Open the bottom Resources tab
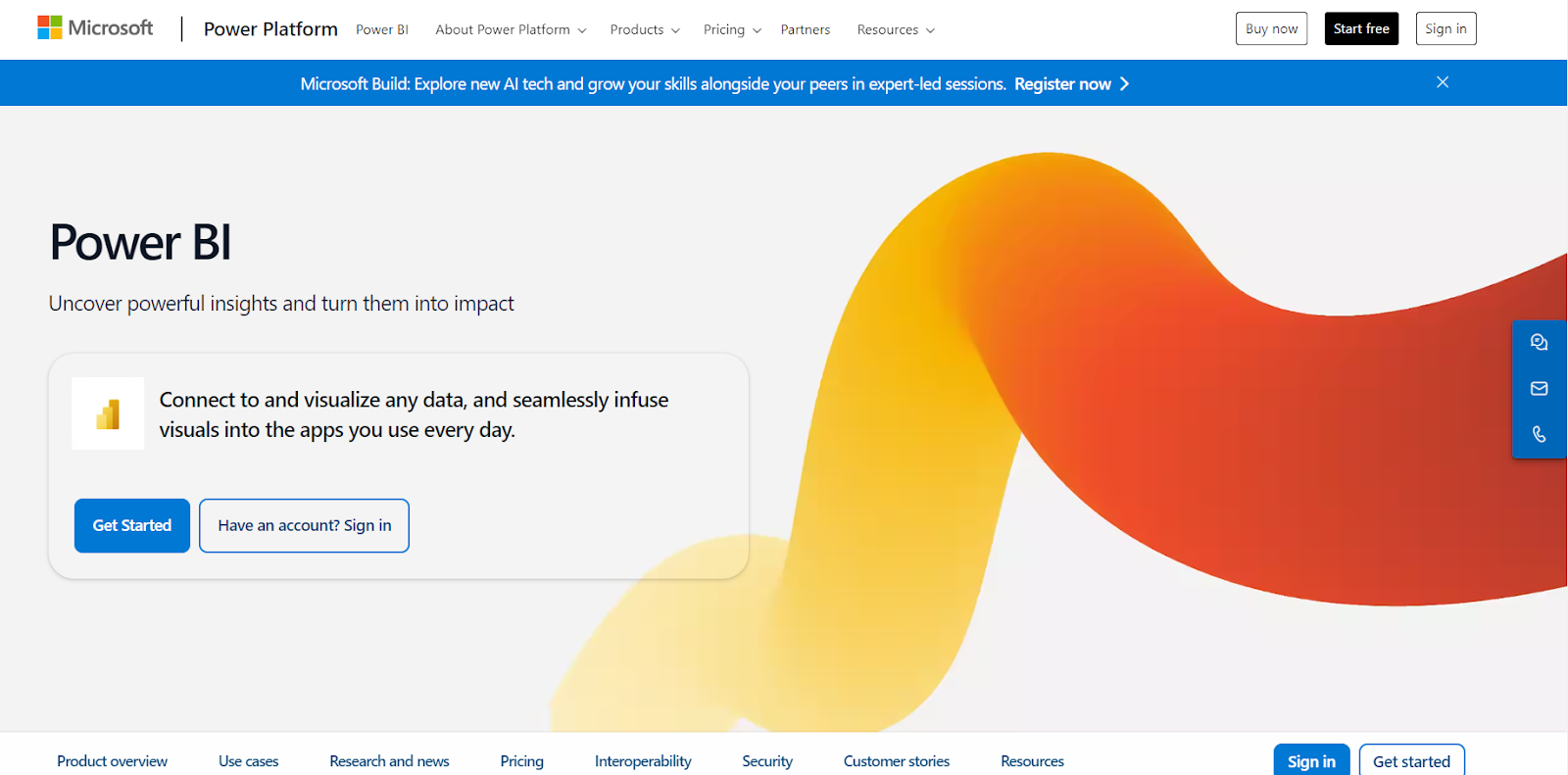Viewport: 1568px width, 775px height. [1032, 761]
